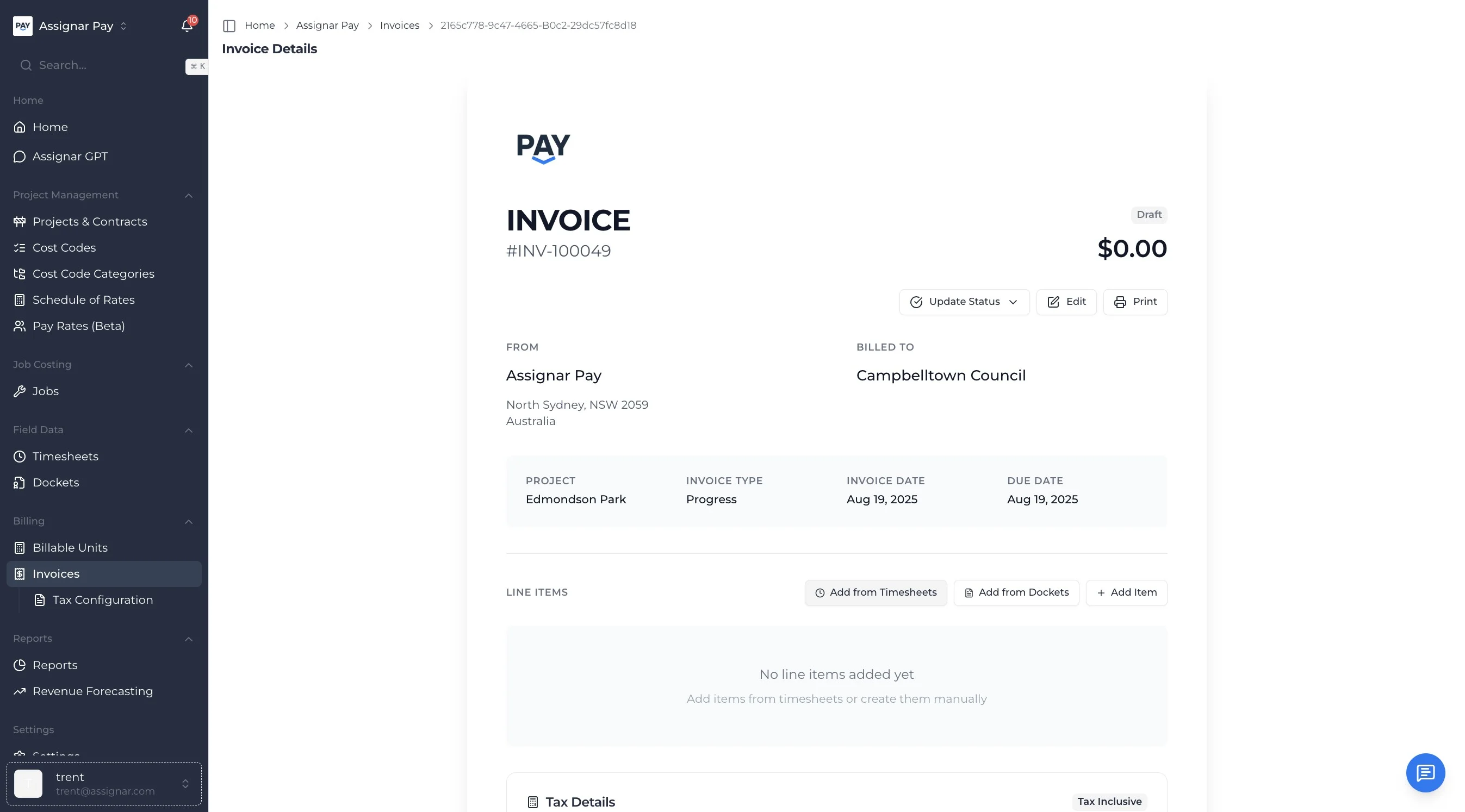Collapse the Billing sidebar section
The height and width of the screenshot is (812, 1465).
point(188,522)
